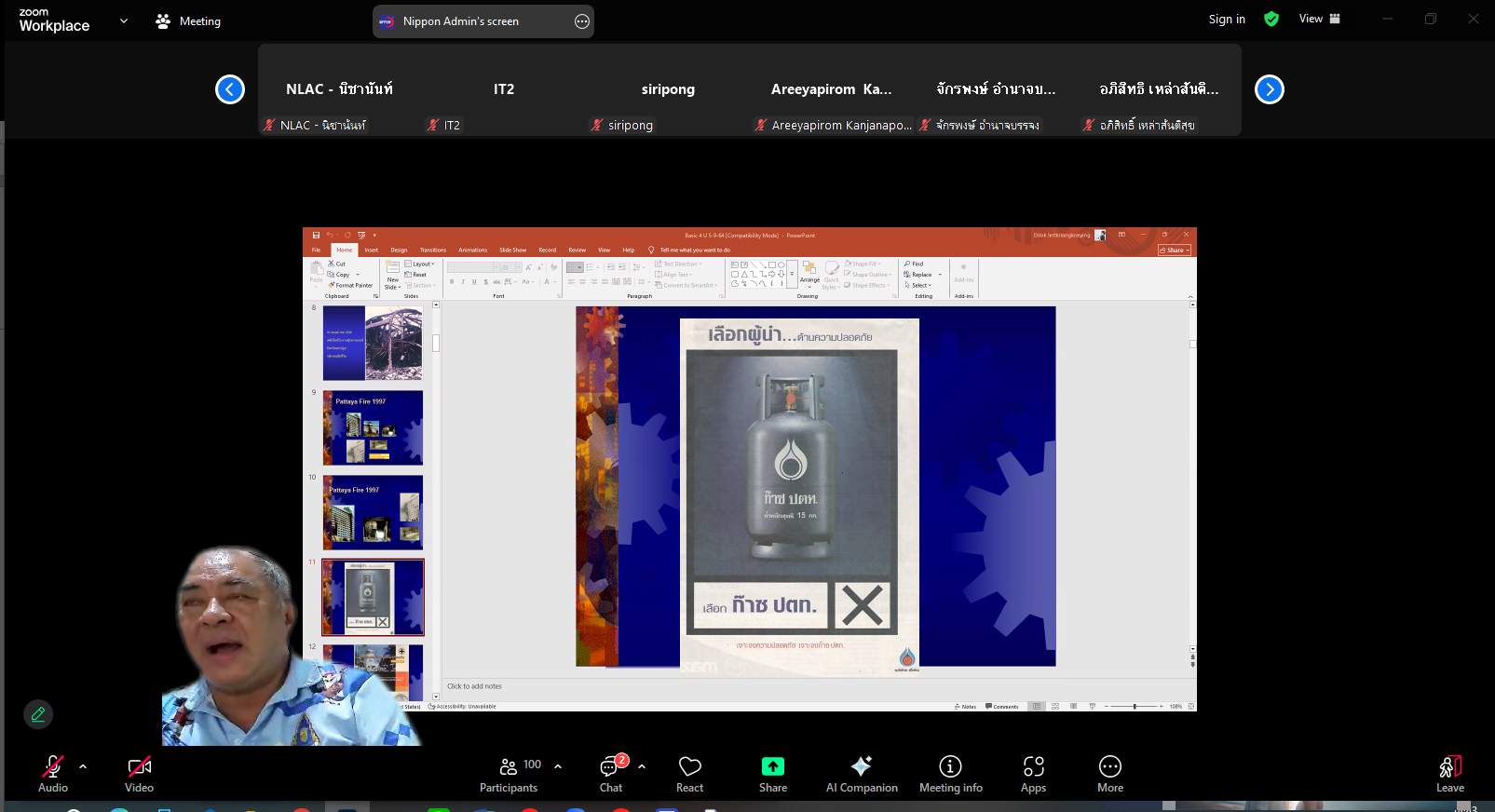The height and width of the screenshot is (812, 1495).
Task: Click Reset in the Slides group
Action: [416, 275]
